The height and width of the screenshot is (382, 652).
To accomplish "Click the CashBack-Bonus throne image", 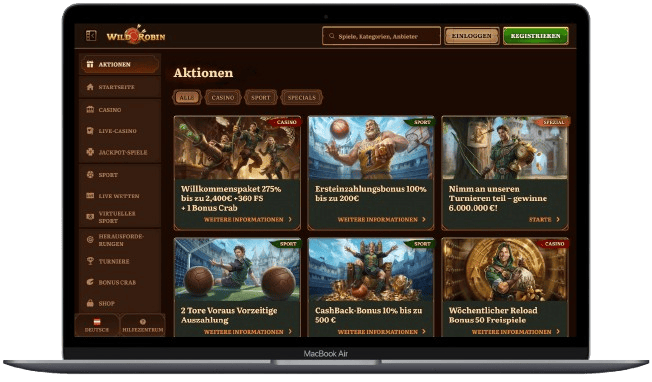I will point(371,269).
